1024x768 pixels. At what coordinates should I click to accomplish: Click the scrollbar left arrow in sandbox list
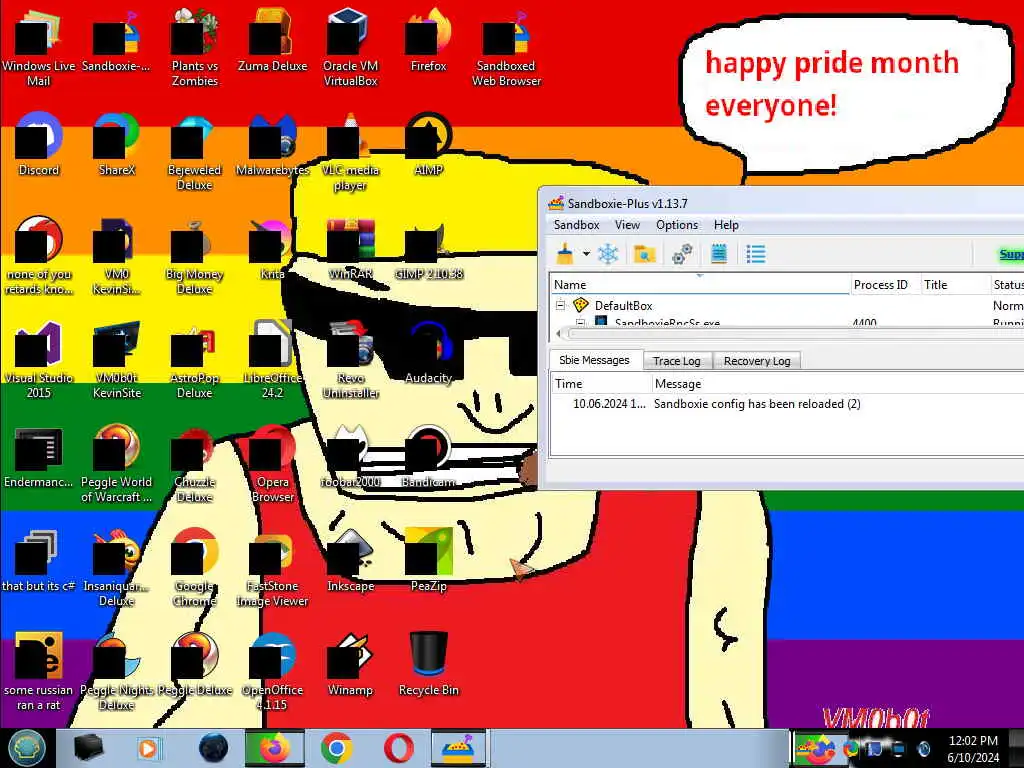pyautogui.click(x=558, y=334)
